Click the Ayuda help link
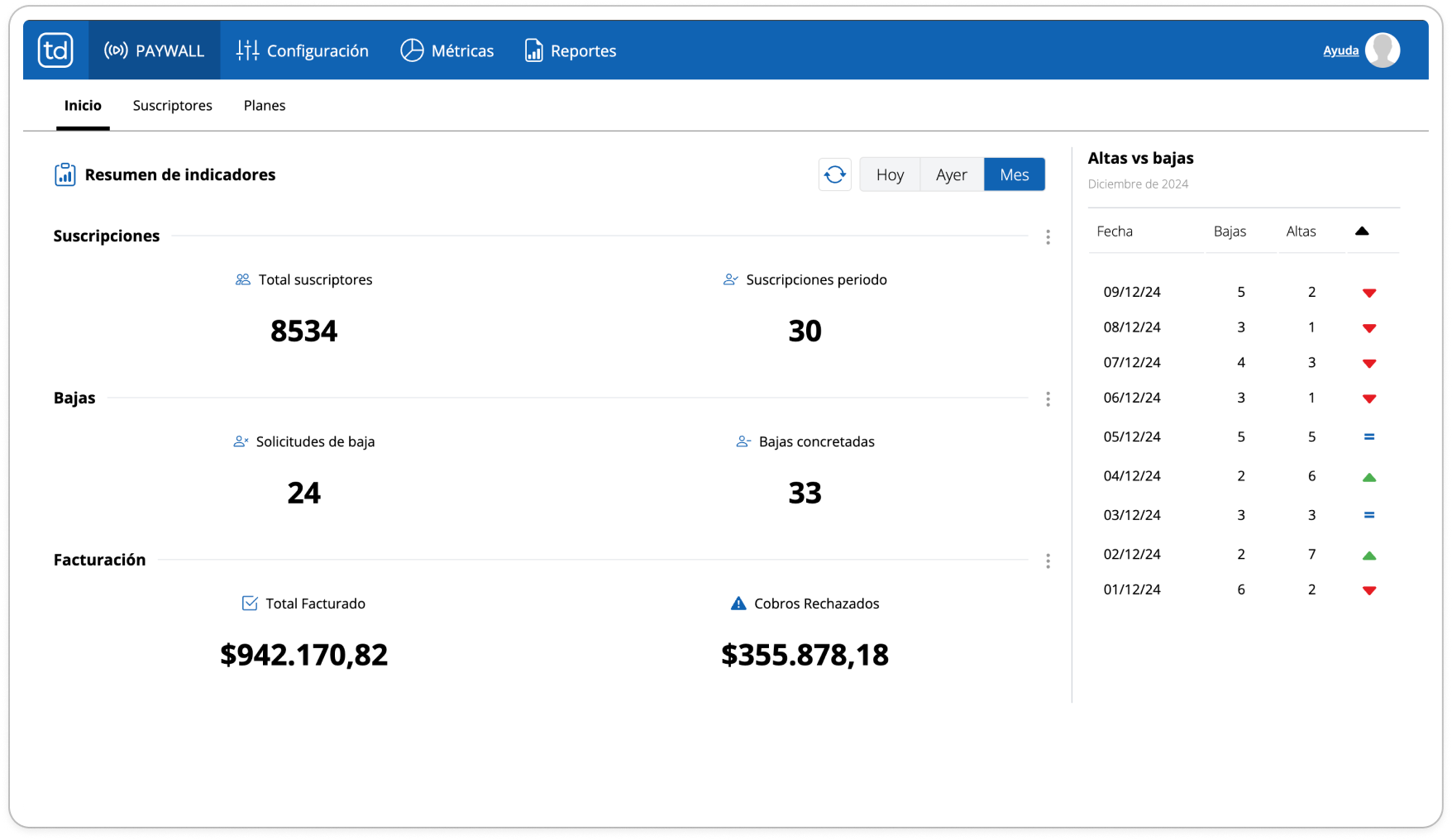The height and width of the screenshot is (840, 1452). (1340, 50)
